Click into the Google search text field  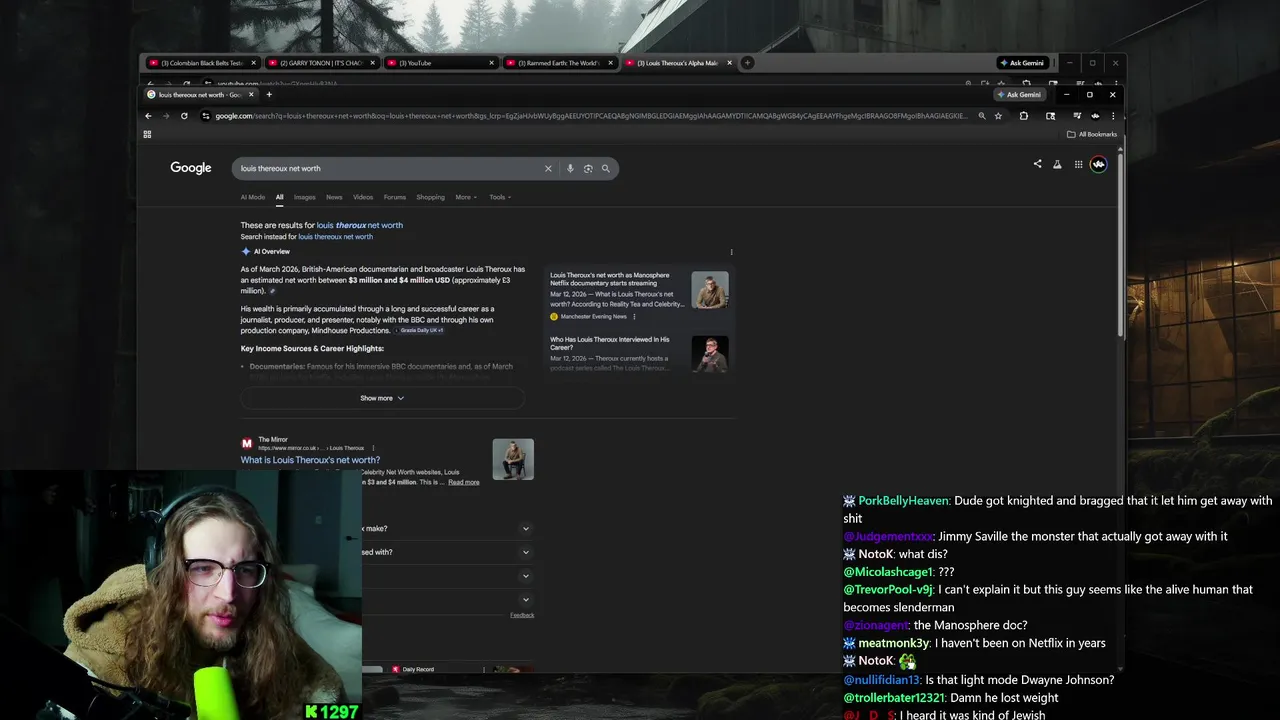pyautogui.click(x=390, y=168)
